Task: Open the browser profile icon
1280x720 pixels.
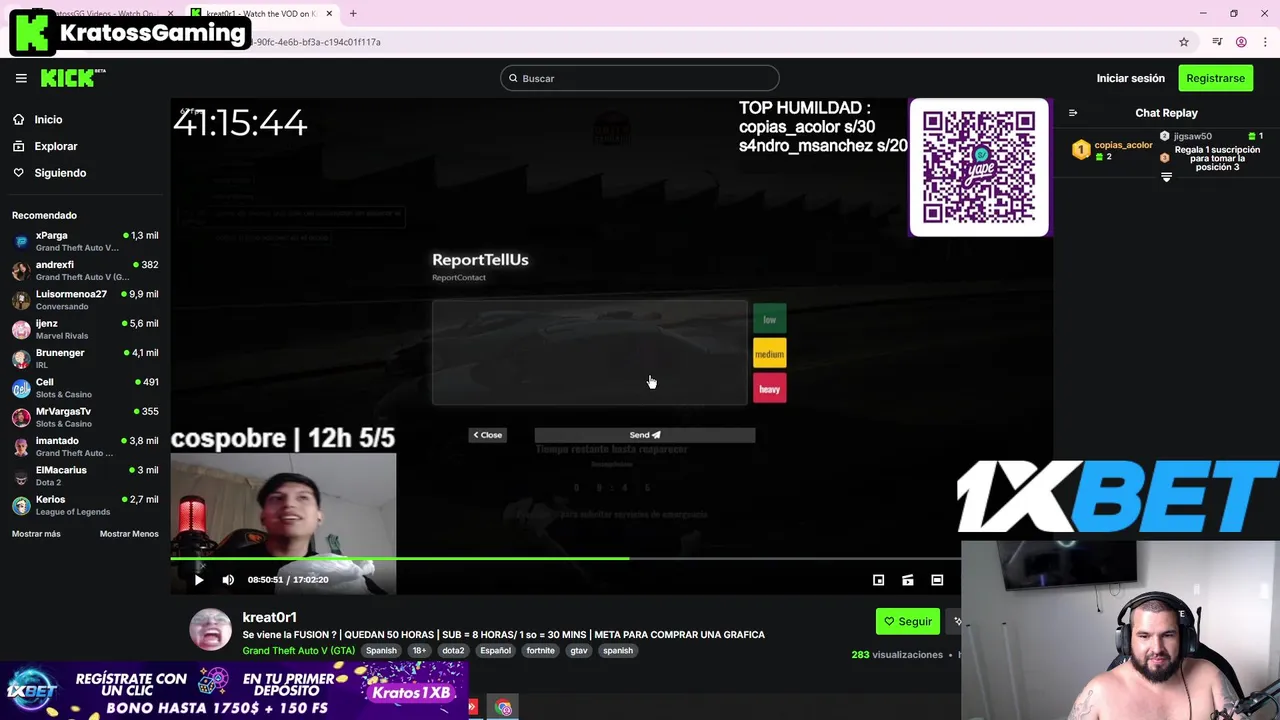Action: [1241, 42]
